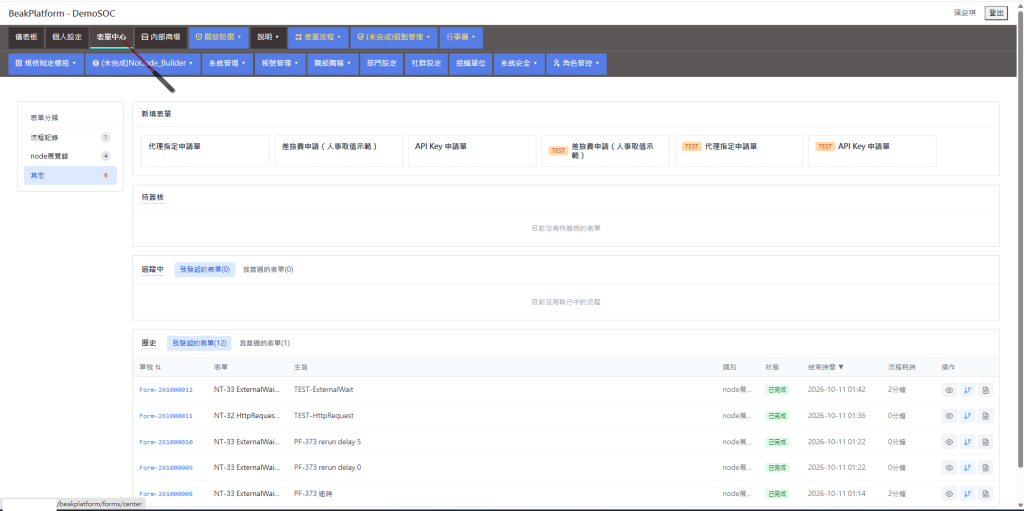This screenshot has width=1024, height=511.
Task: Select 流程記錄 category in sidebar
Action: 71,138
